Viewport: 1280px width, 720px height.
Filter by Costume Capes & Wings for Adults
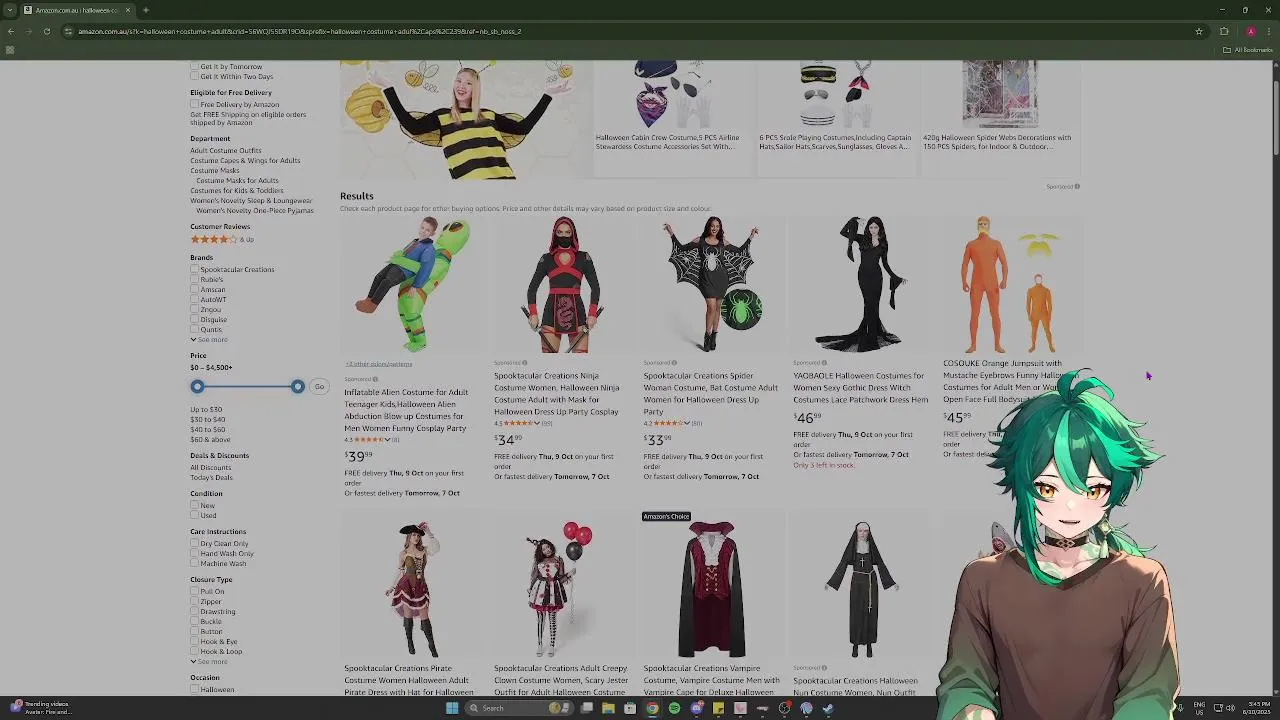click(x=245, y=161)
